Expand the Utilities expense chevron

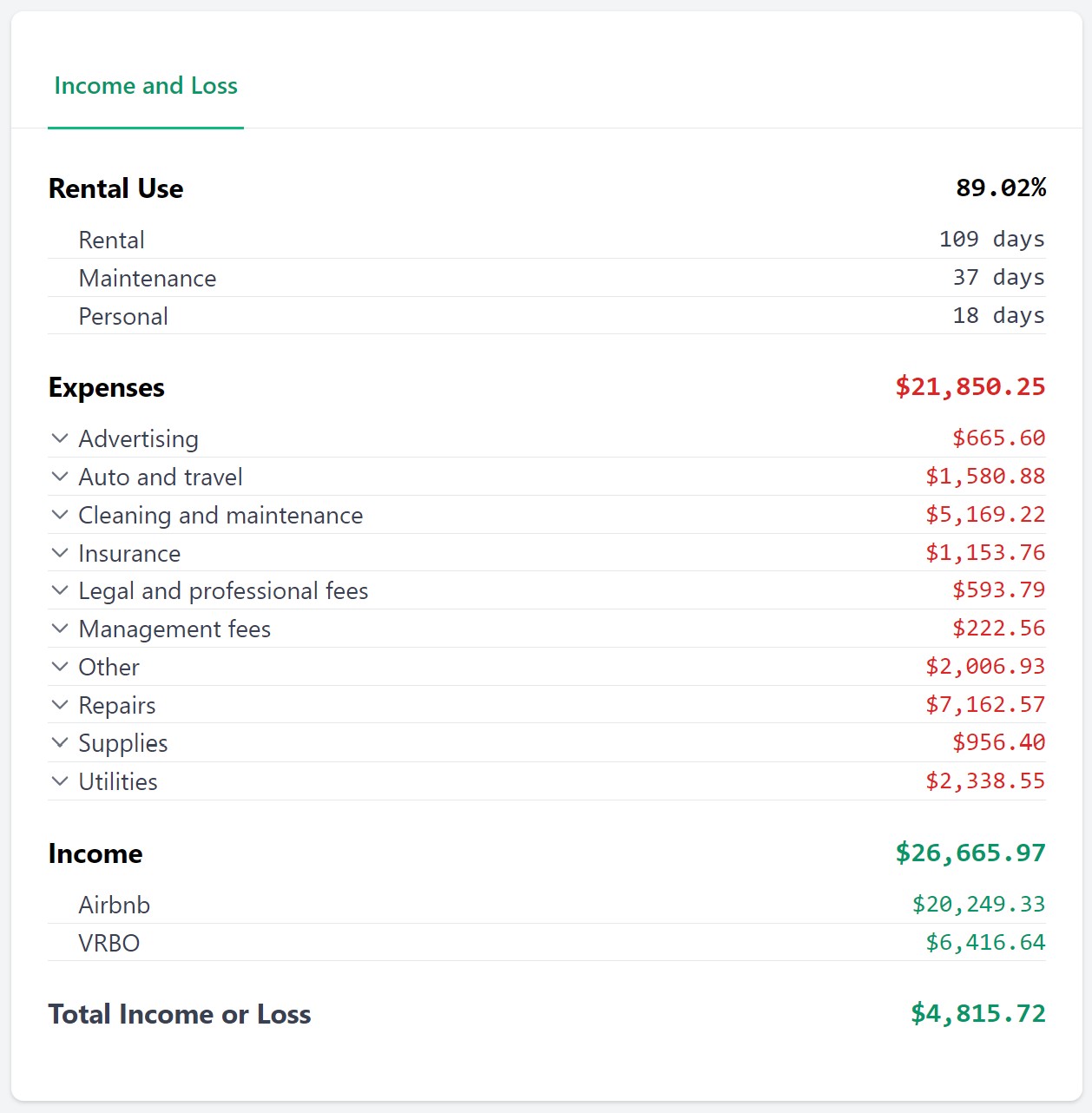point(60,781)
